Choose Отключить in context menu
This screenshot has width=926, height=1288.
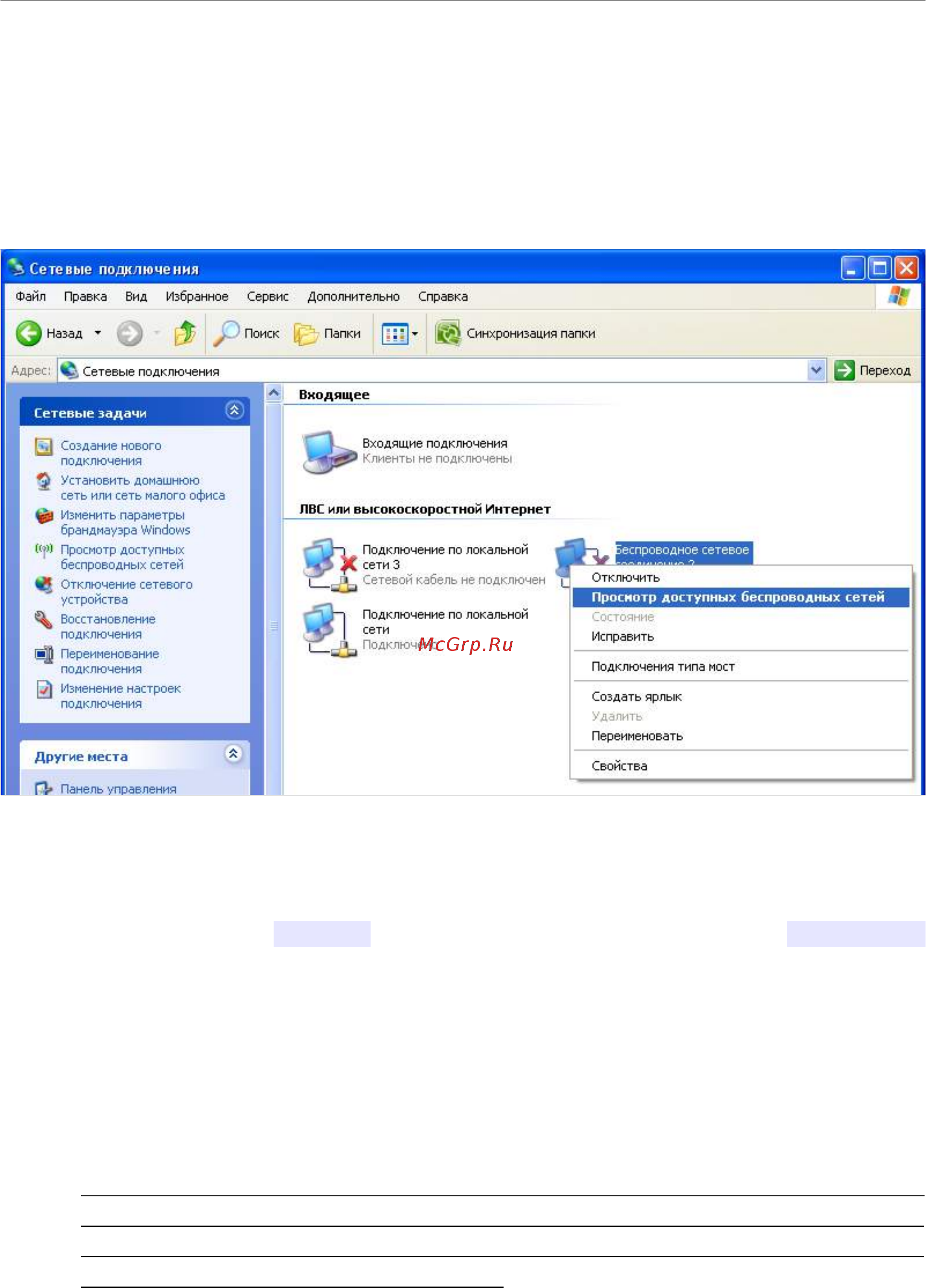click(741, 578)
